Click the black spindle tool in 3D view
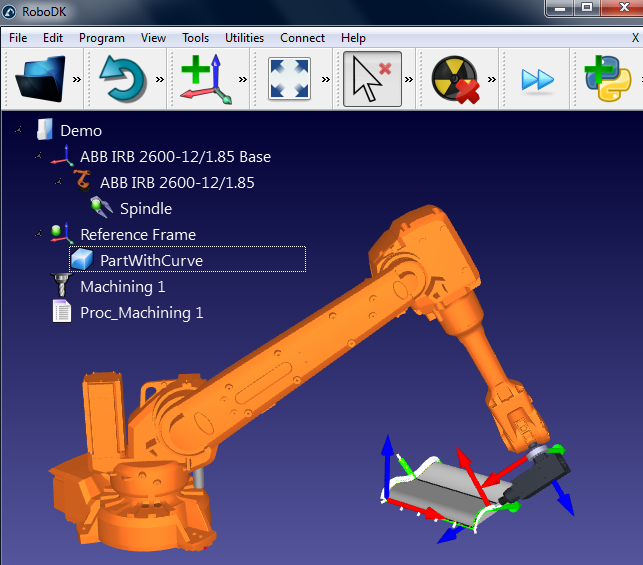Screen dimensions: 643x565 (537, 476)
